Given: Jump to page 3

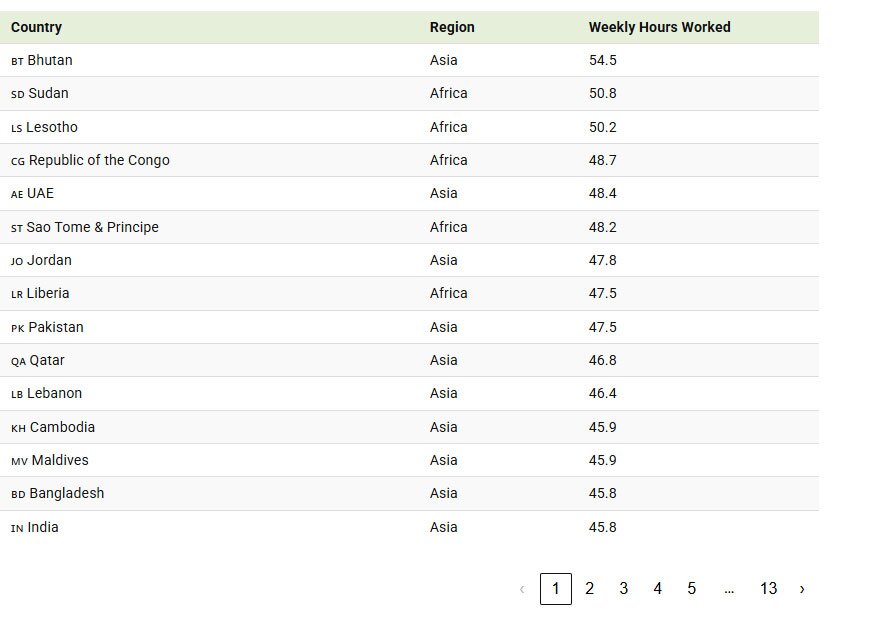Looking at the screenshot, I should (x=623, y=589).
